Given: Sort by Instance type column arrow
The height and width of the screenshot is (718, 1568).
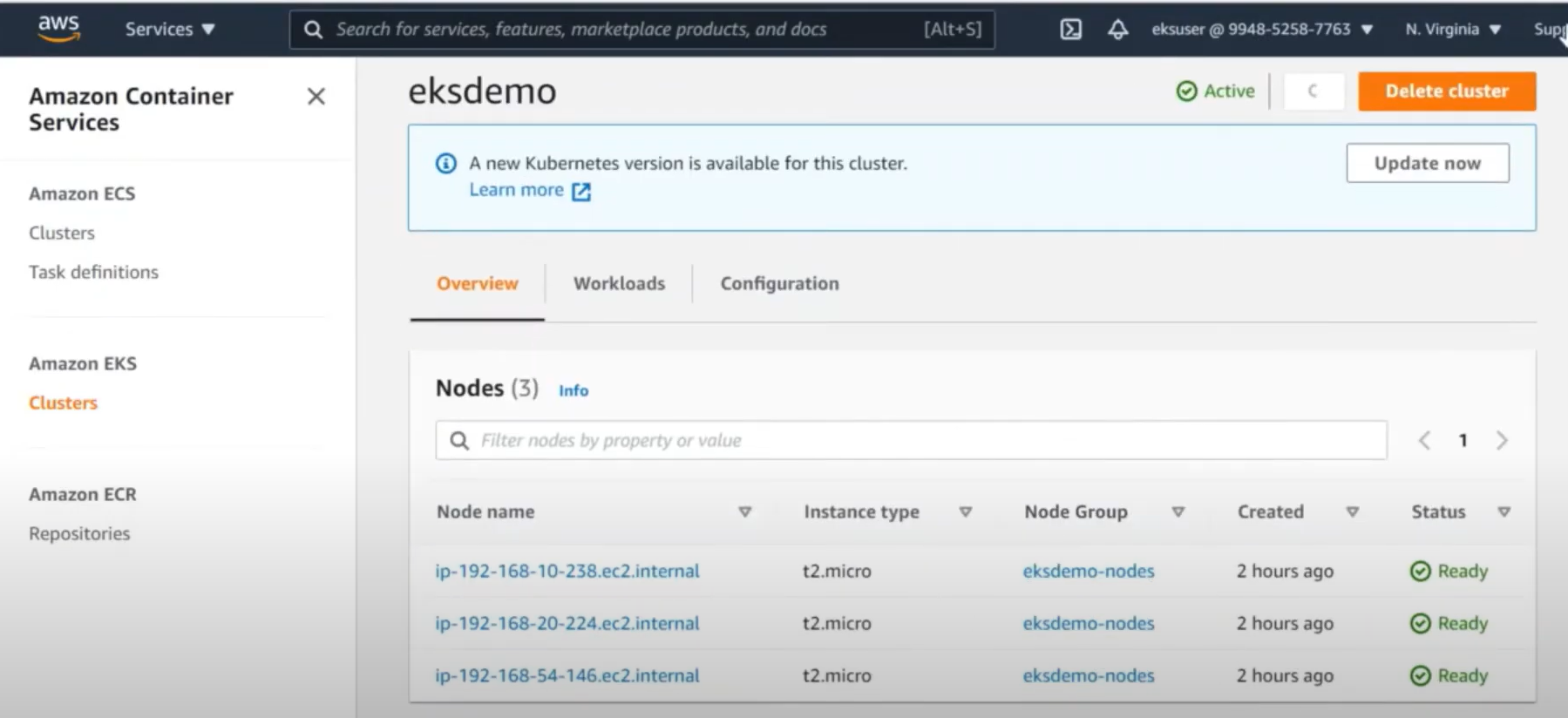Looking at the screenshot, I should [965, 511].
